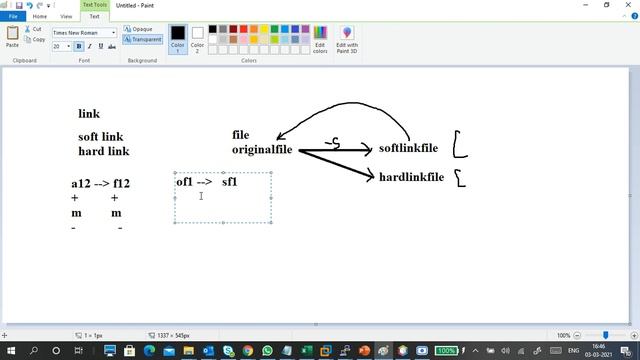The image size is (640, 360).
Task: Pick the yellow color swatch
Action: click(x=264, y=29)
